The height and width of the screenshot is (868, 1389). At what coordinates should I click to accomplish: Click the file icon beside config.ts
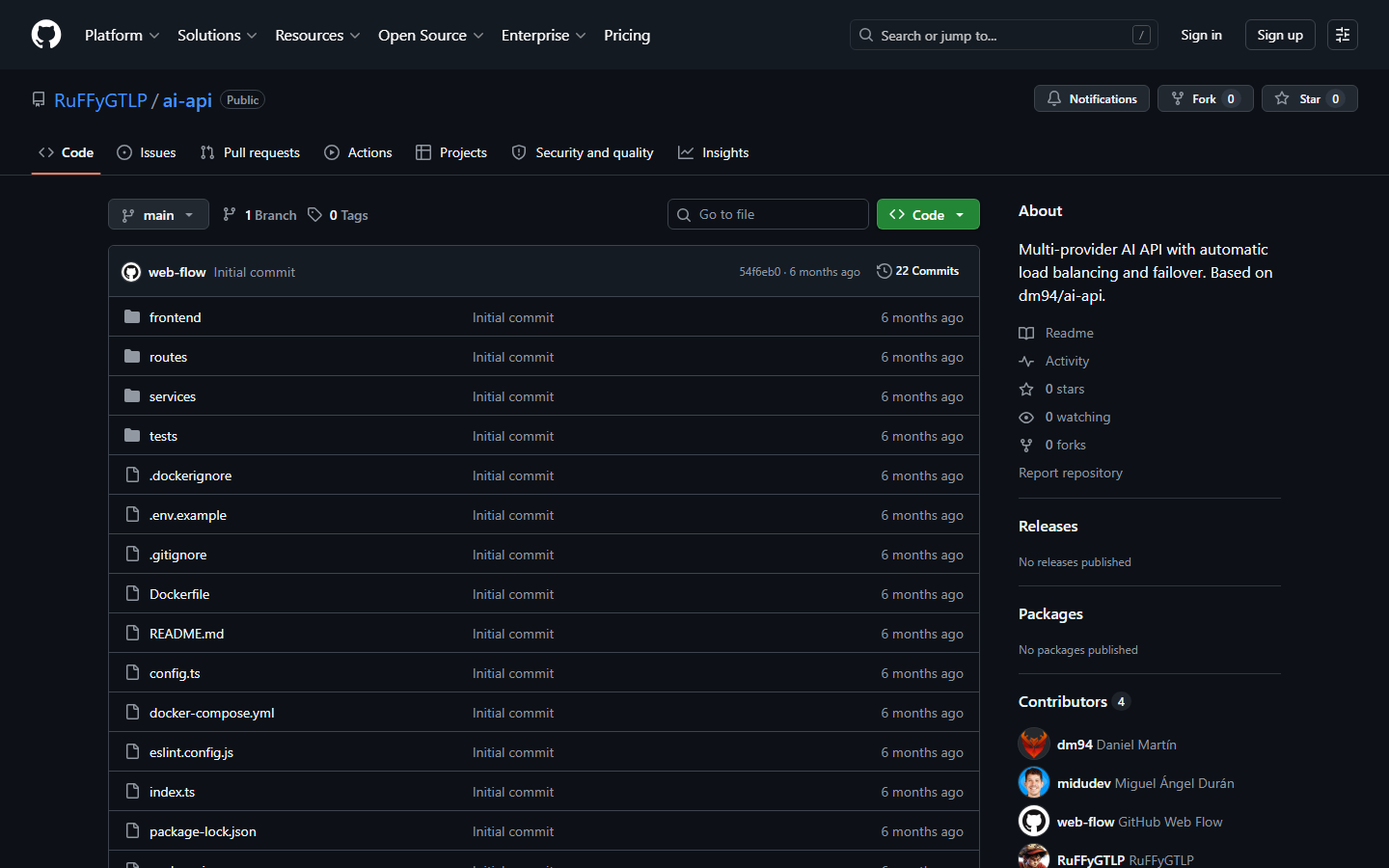click(x=132, y=673)
